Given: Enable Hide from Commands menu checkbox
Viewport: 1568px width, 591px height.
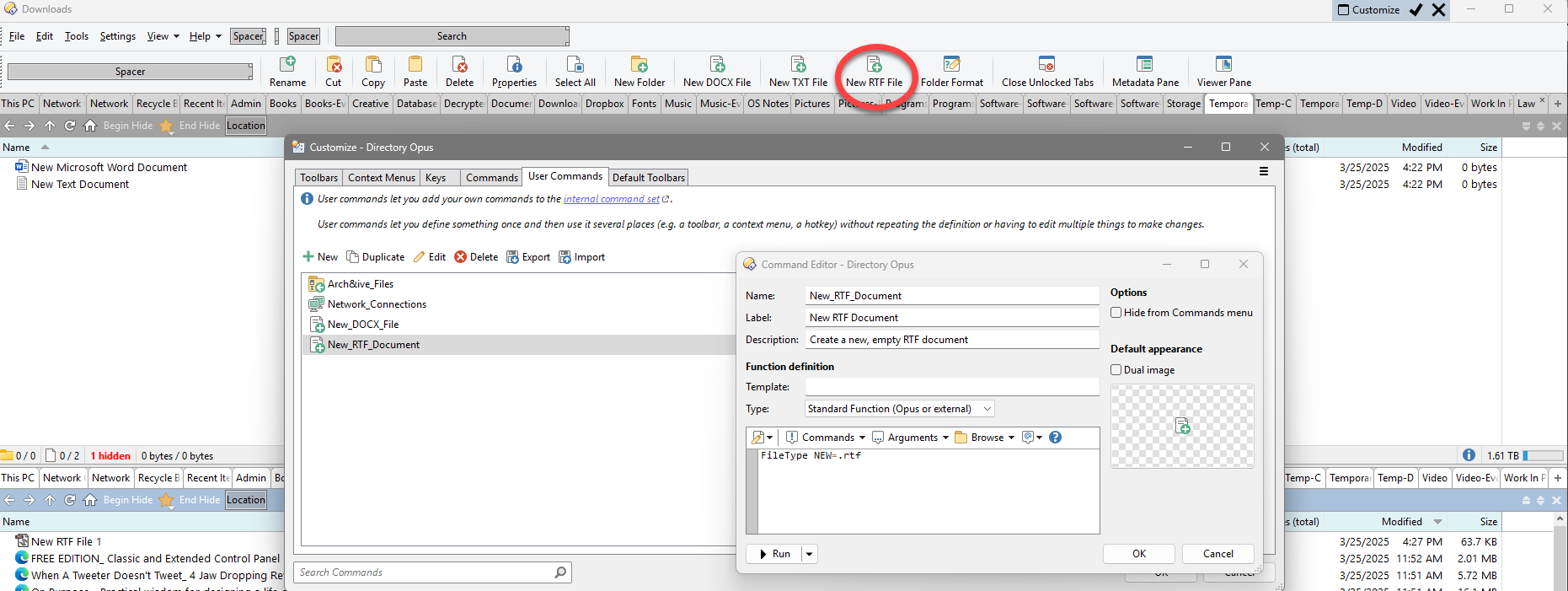Looking at the screenshot, I should 1116,313.
